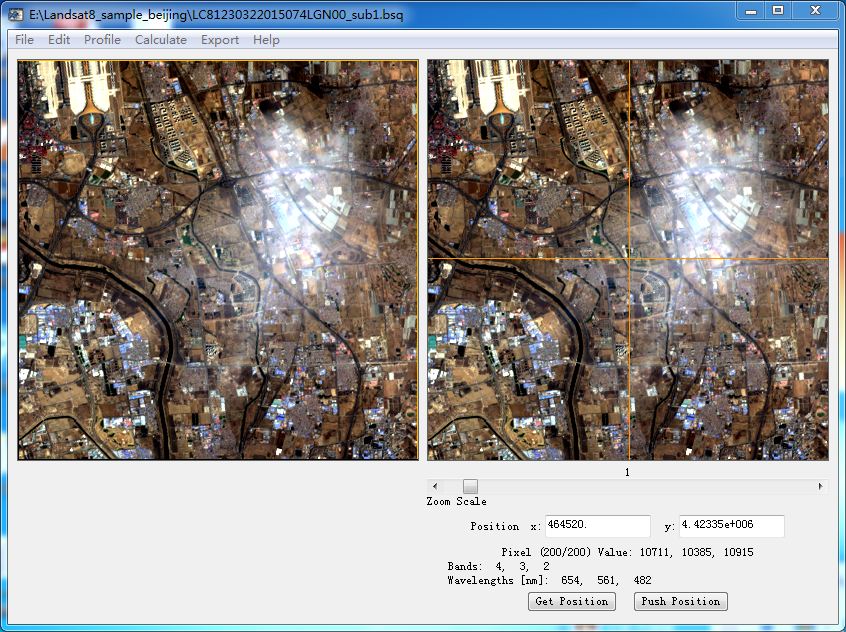
Task: Click the zoom slider's right arrow
Action: tap(821, 486)
